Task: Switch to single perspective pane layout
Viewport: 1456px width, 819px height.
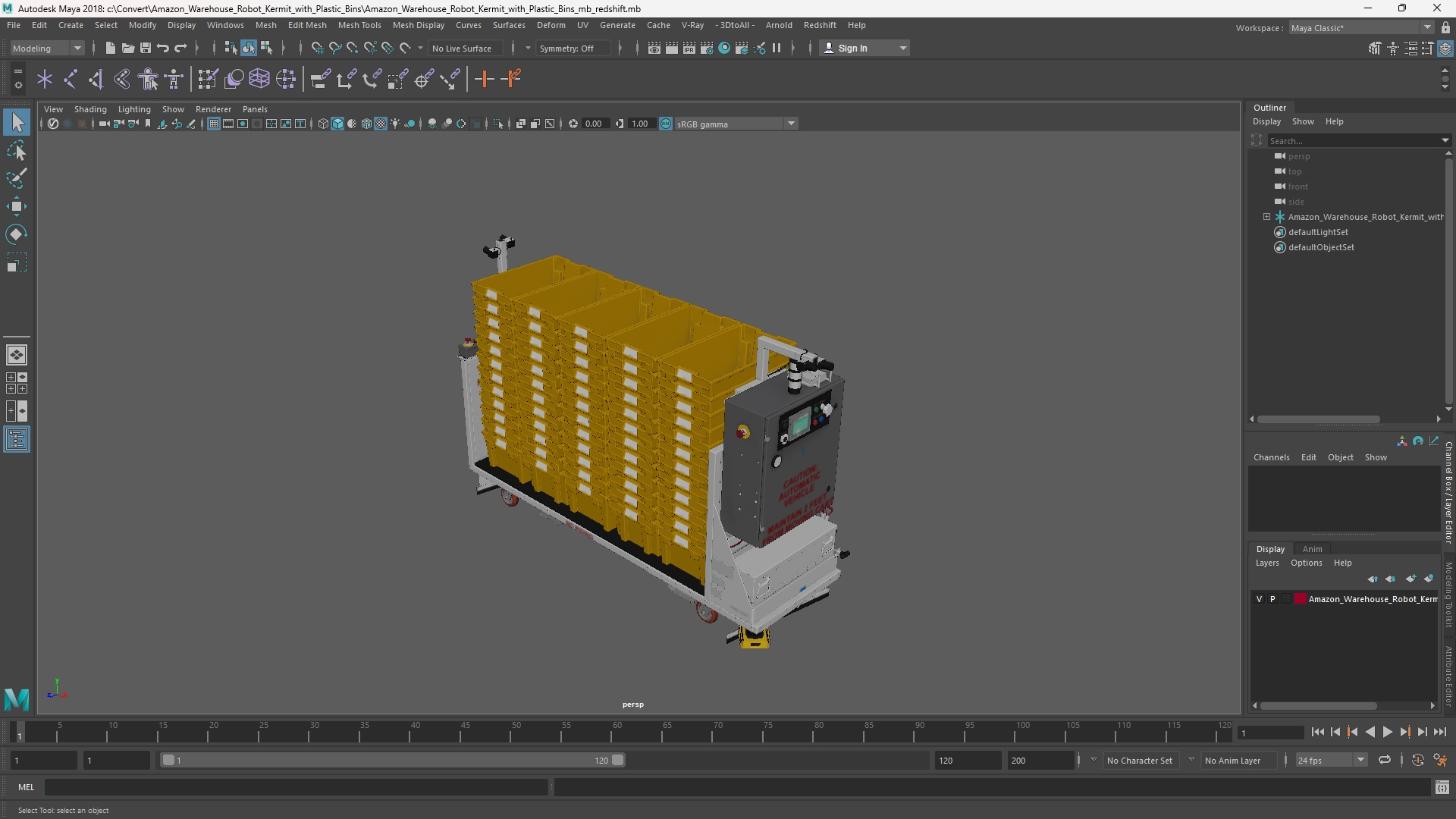Action: pos(17,354)
